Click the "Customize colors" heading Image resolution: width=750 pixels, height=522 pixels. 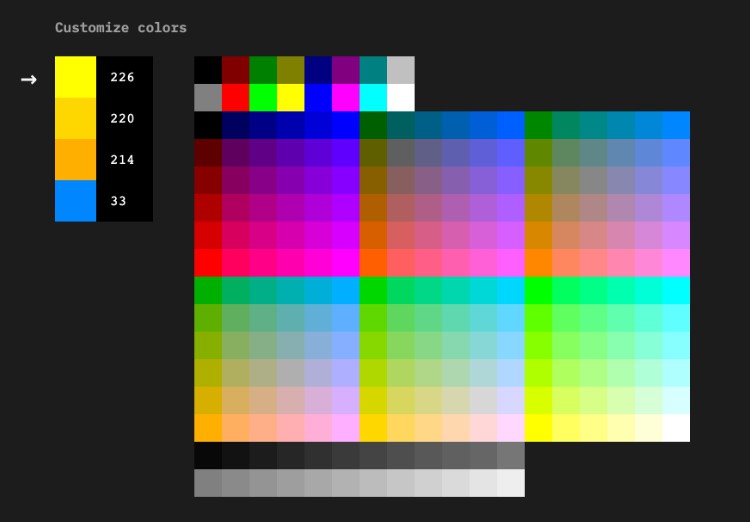click(x=121, y=28)
